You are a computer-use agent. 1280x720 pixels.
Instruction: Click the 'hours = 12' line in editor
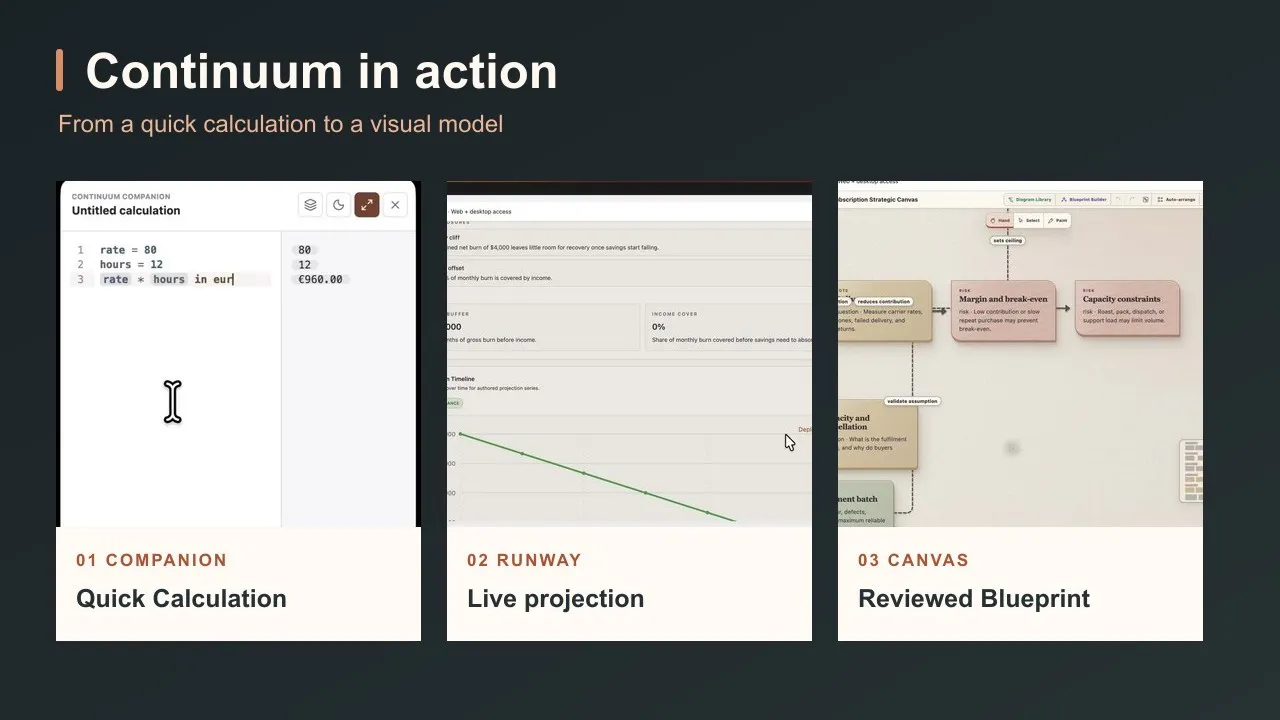coord(131,265)
